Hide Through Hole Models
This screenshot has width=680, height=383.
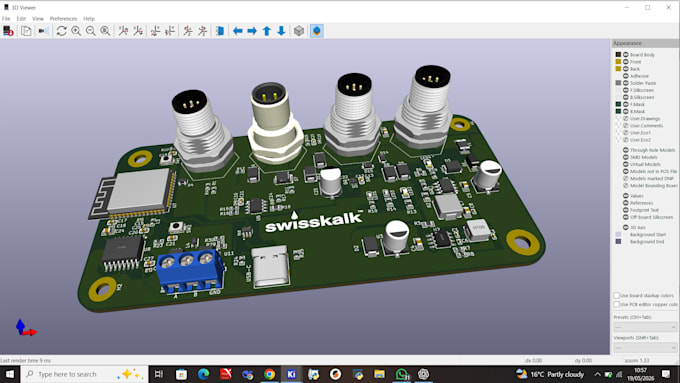626,150
